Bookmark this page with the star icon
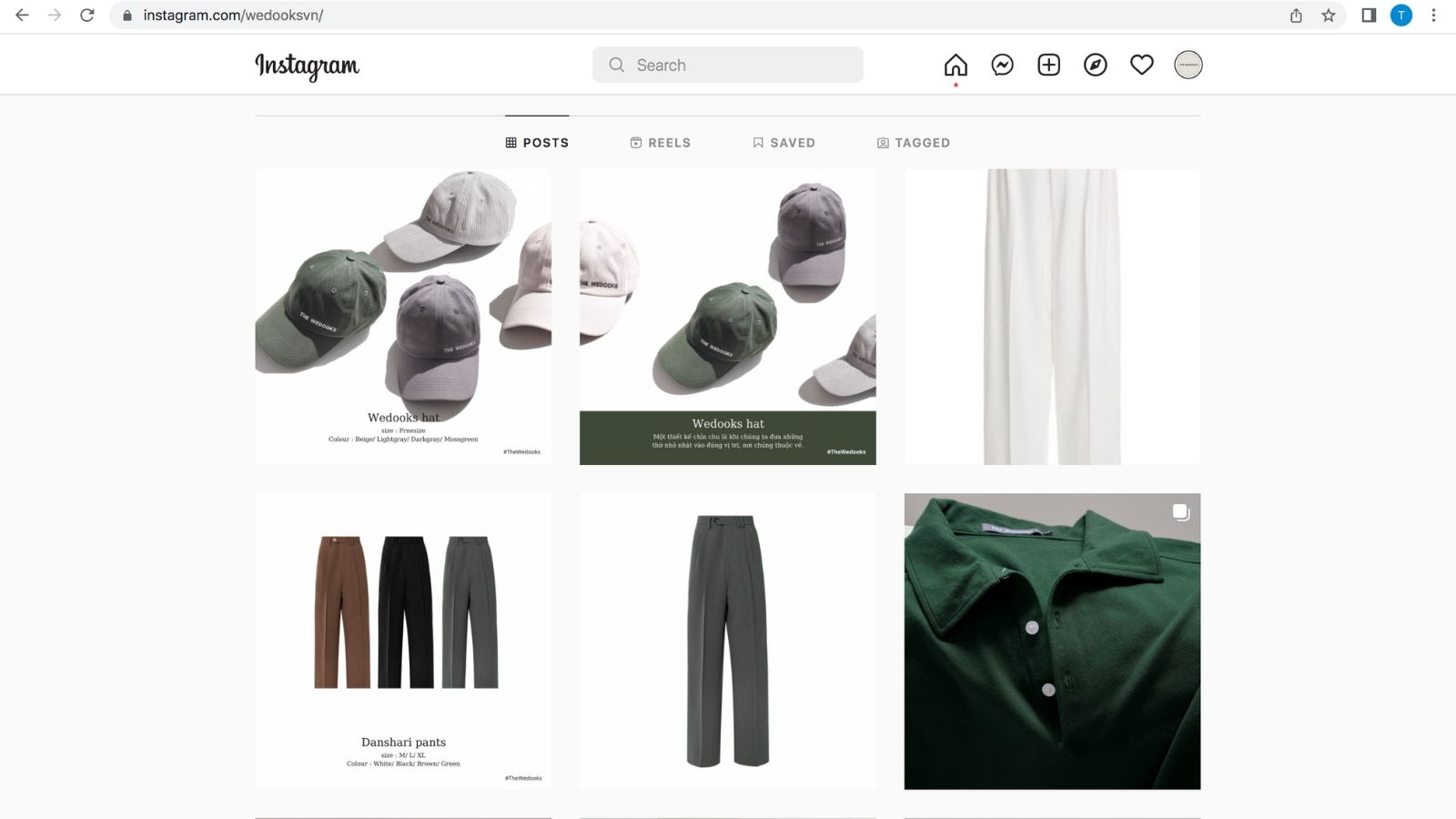The height and width of the screenshot is (819, 1456). click(x=1329, y=15)
